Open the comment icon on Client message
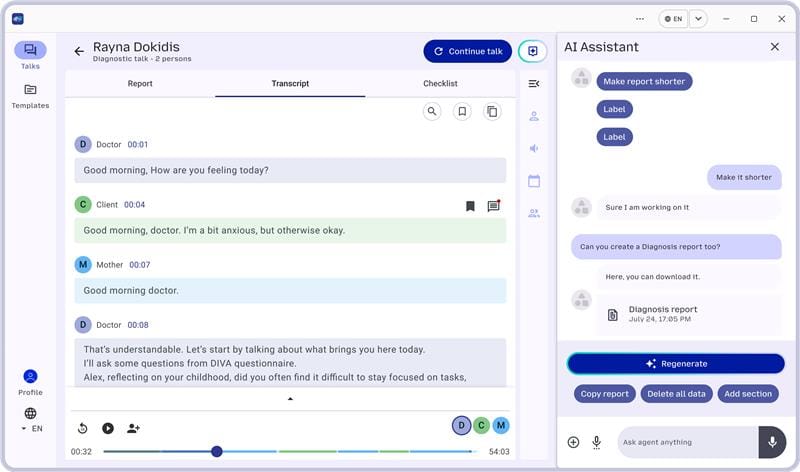 [x=493, y=206]
